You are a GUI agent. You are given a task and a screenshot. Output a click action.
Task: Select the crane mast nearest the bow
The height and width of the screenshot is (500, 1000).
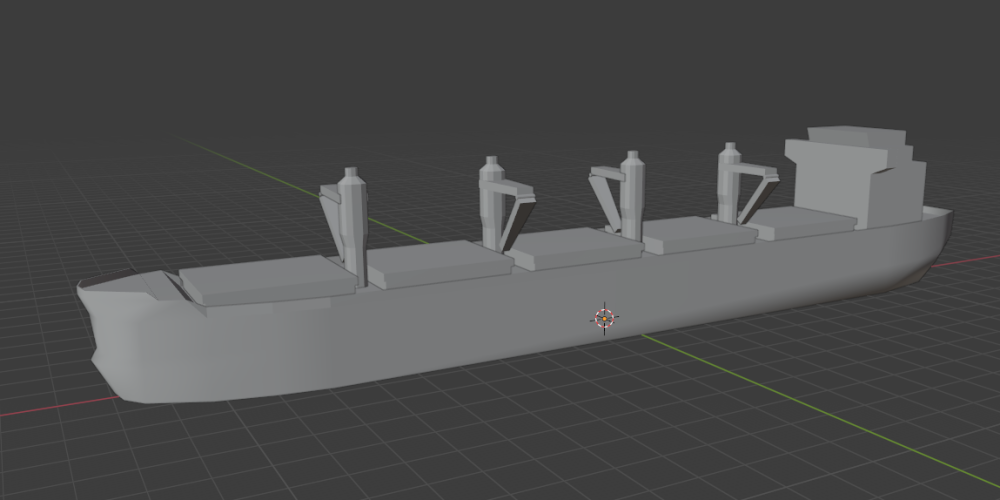pos(352,225)
